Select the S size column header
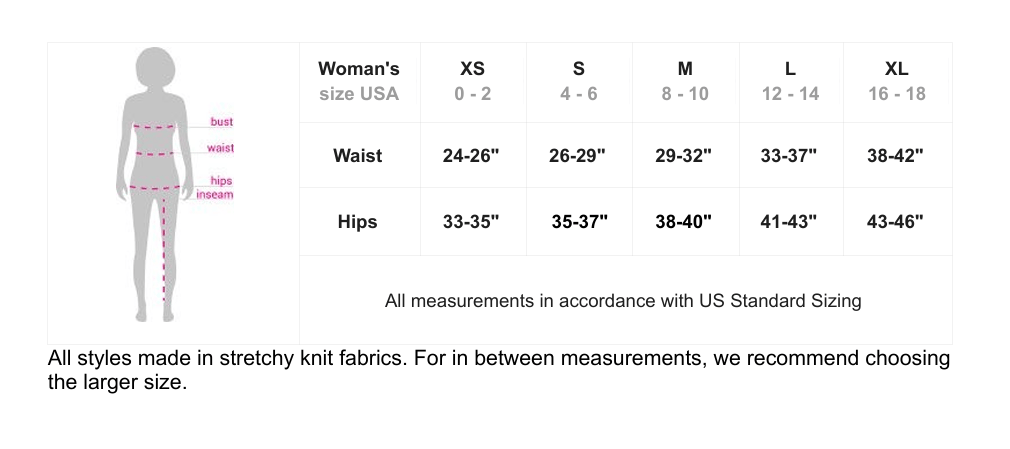The image size is (1010, 449). (578, 81)
